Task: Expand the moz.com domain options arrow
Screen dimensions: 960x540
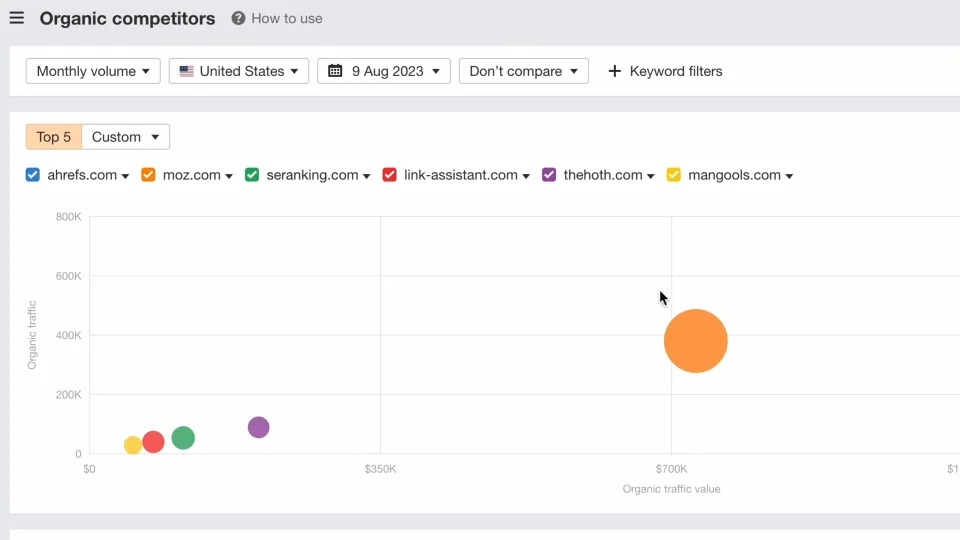Action: (229, 176)
